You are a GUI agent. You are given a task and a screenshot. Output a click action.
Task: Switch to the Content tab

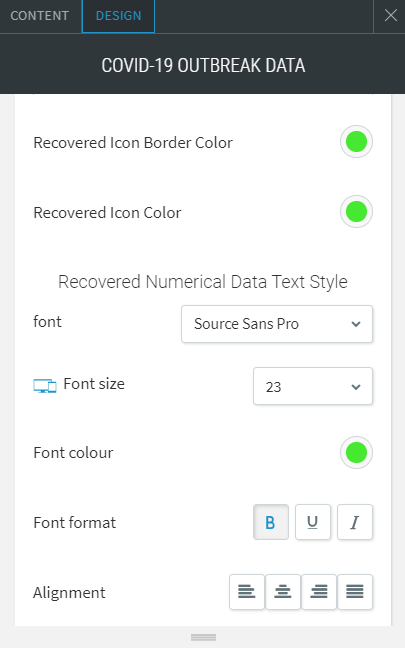pyautogui.click(x=40, y=16)
